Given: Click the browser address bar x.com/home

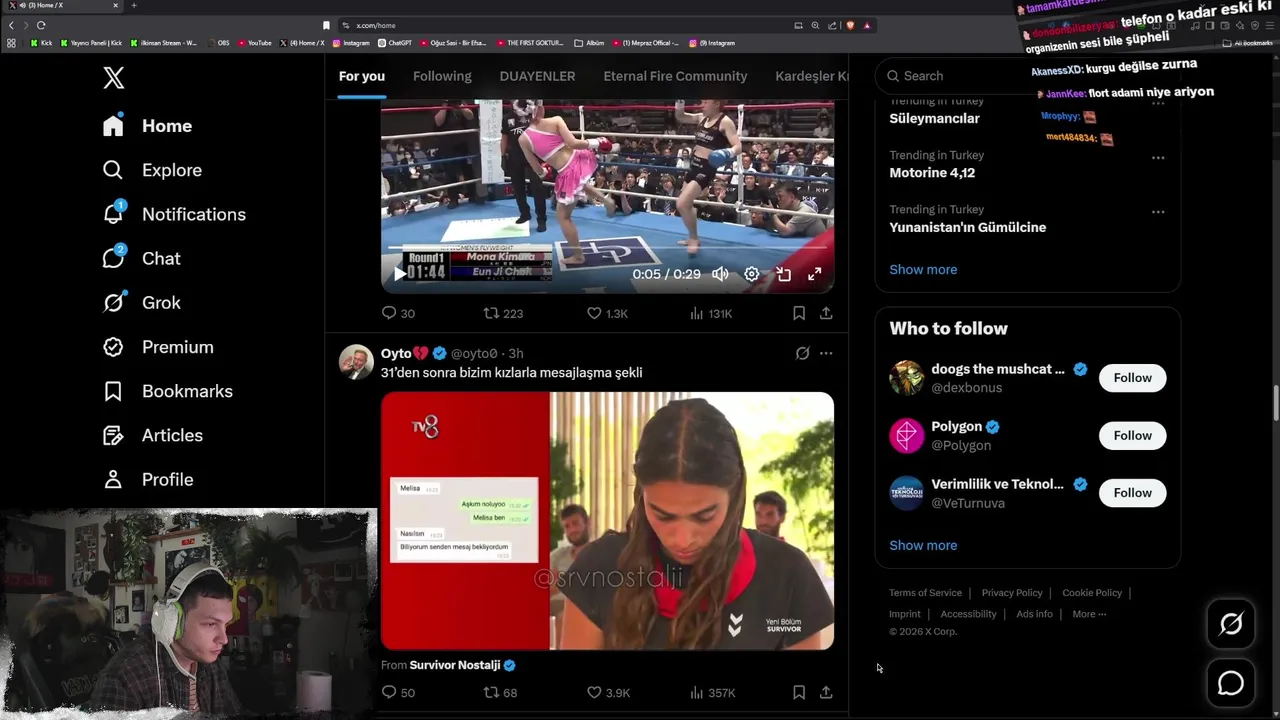Looking at the screenshot, I should coord(560,25).
